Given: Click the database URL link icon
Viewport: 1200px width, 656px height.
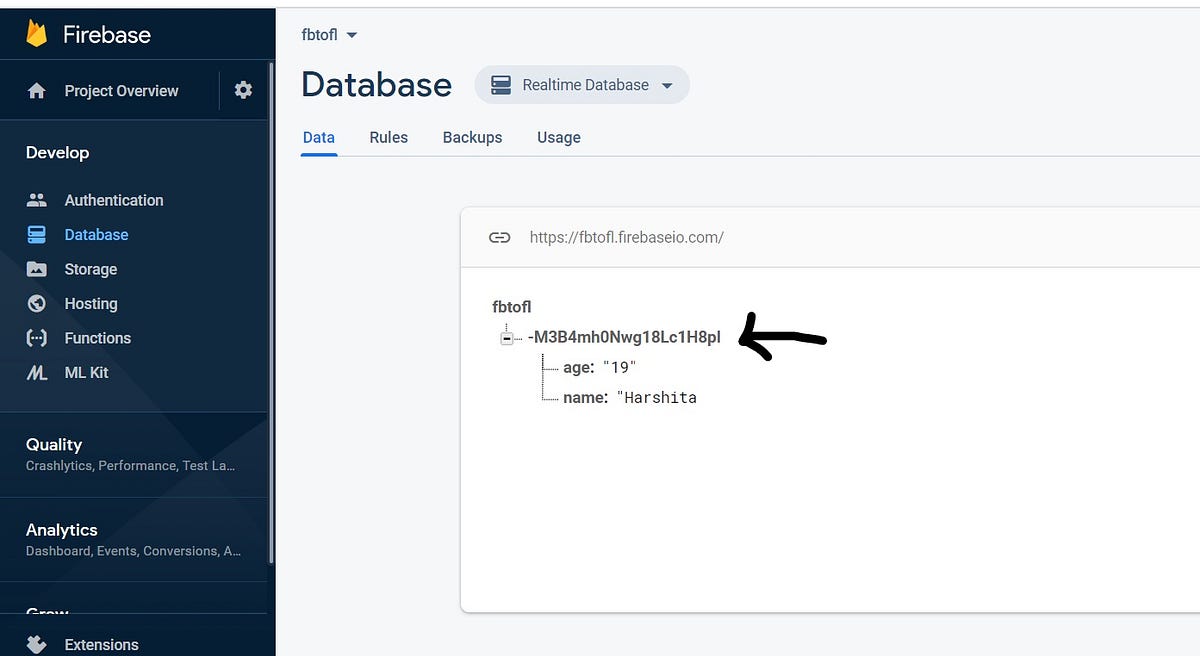Looking at the screenshot, I should coord(499,237).
